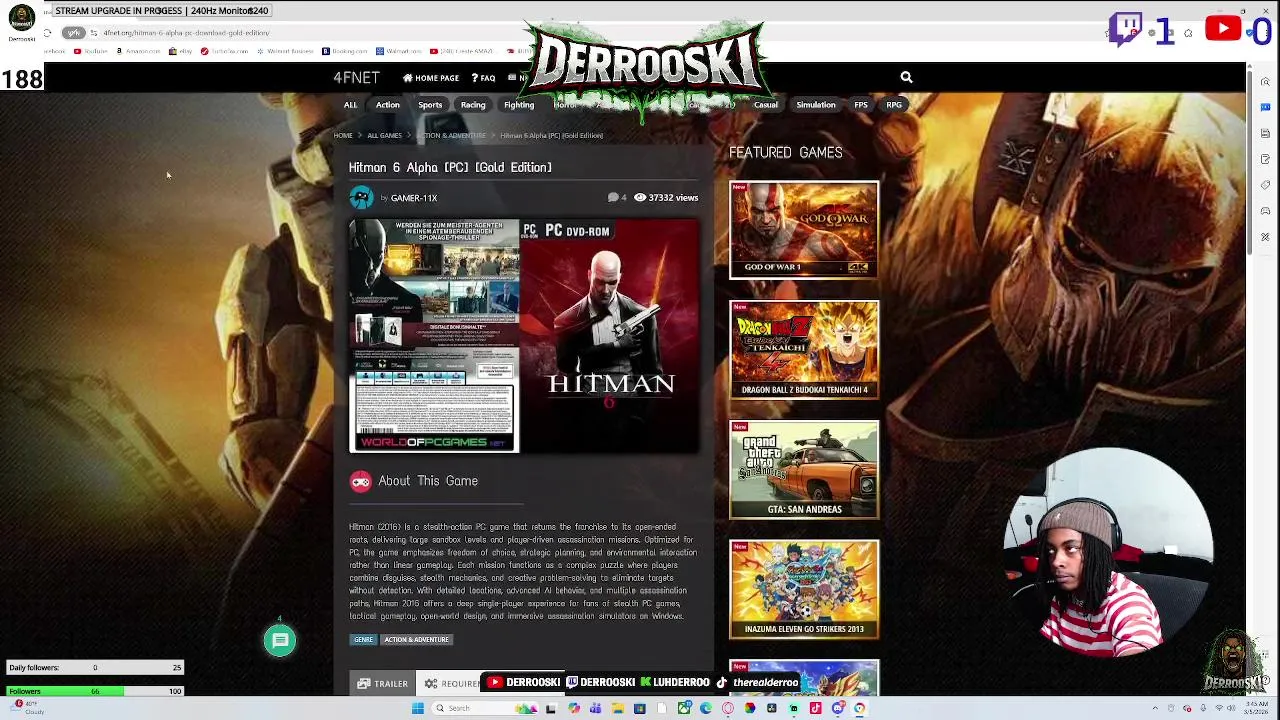Open Microsoft Store from the taskbar

click(640, 708)
